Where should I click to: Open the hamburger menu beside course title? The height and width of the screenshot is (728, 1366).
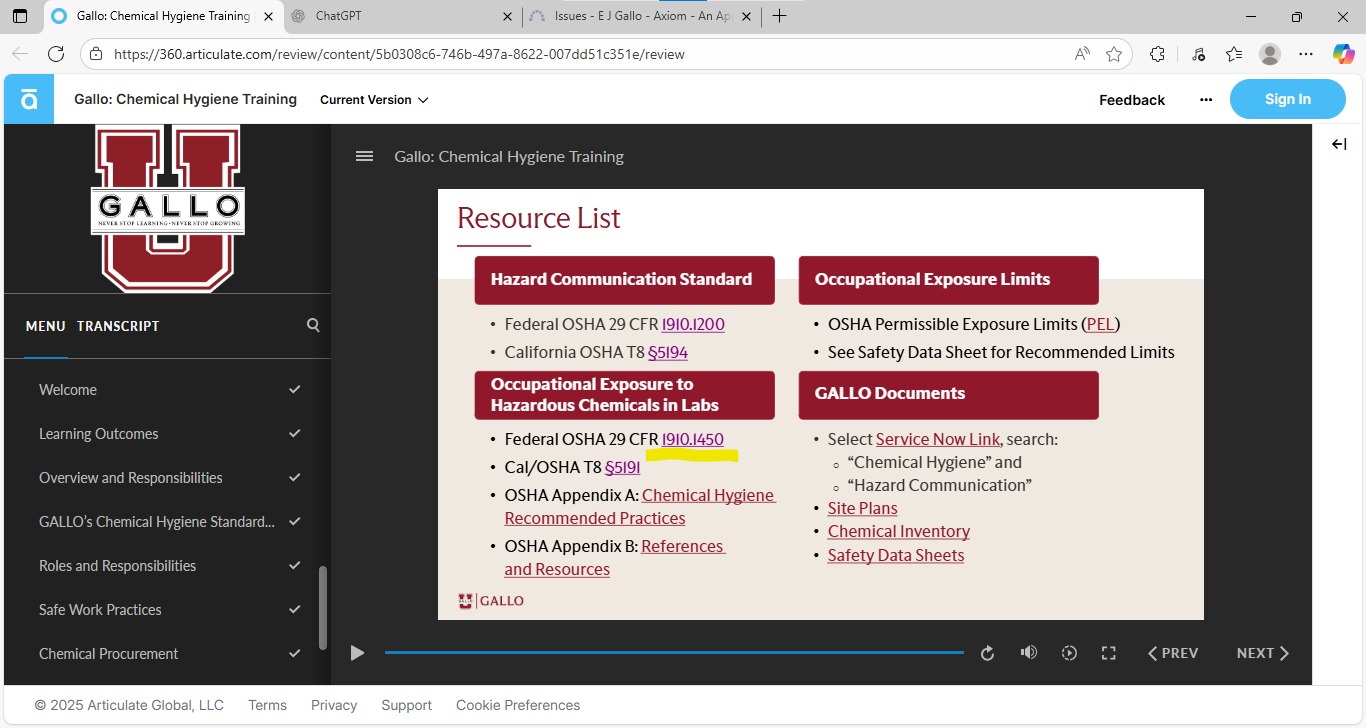[364, 156]
